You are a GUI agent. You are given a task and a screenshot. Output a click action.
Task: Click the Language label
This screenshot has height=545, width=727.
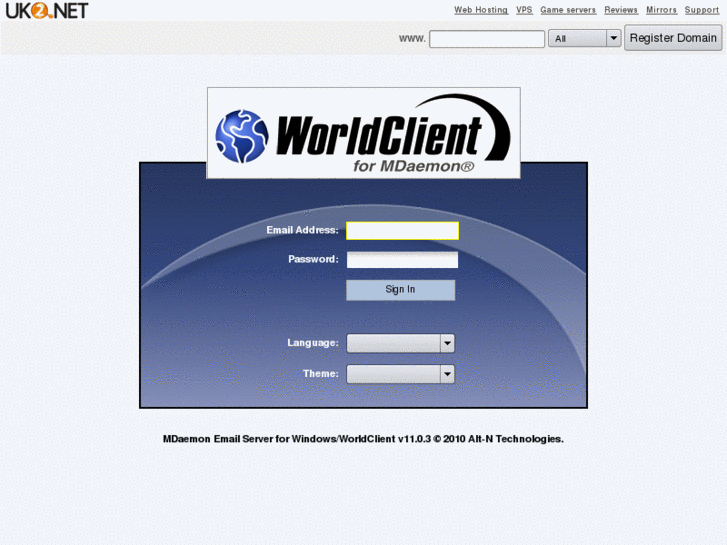coord(313,343)
